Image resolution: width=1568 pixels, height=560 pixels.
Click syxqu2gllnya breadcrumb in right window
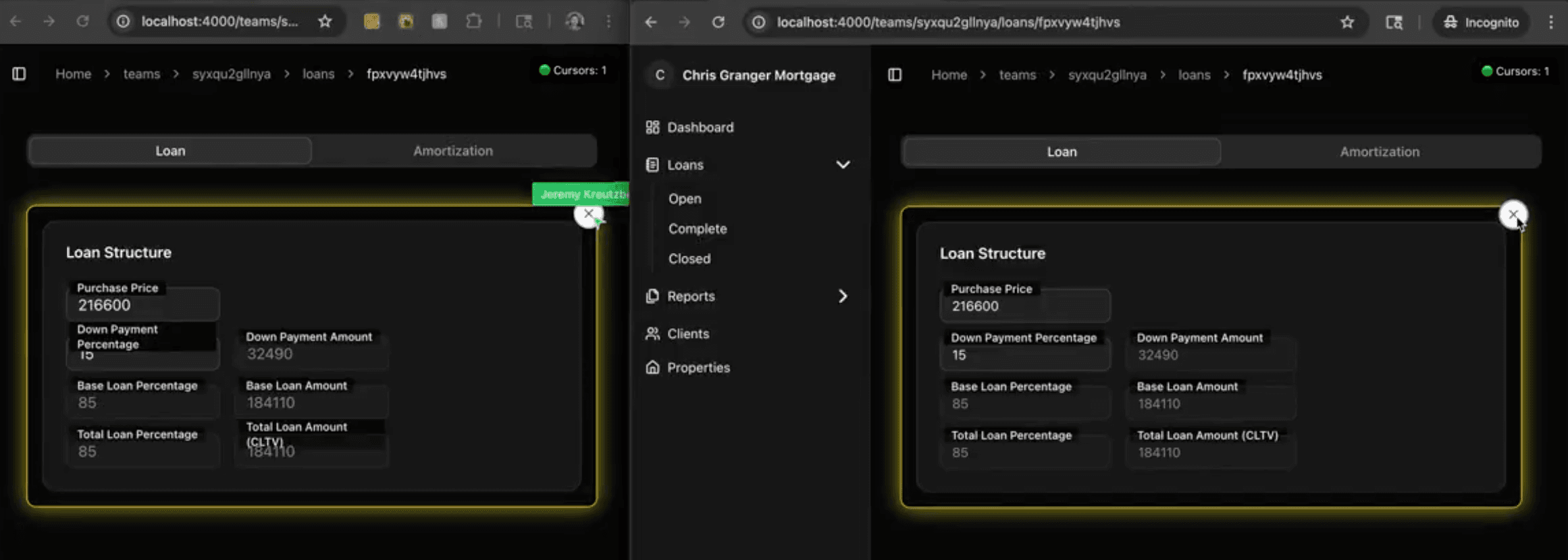point(1107,75)
